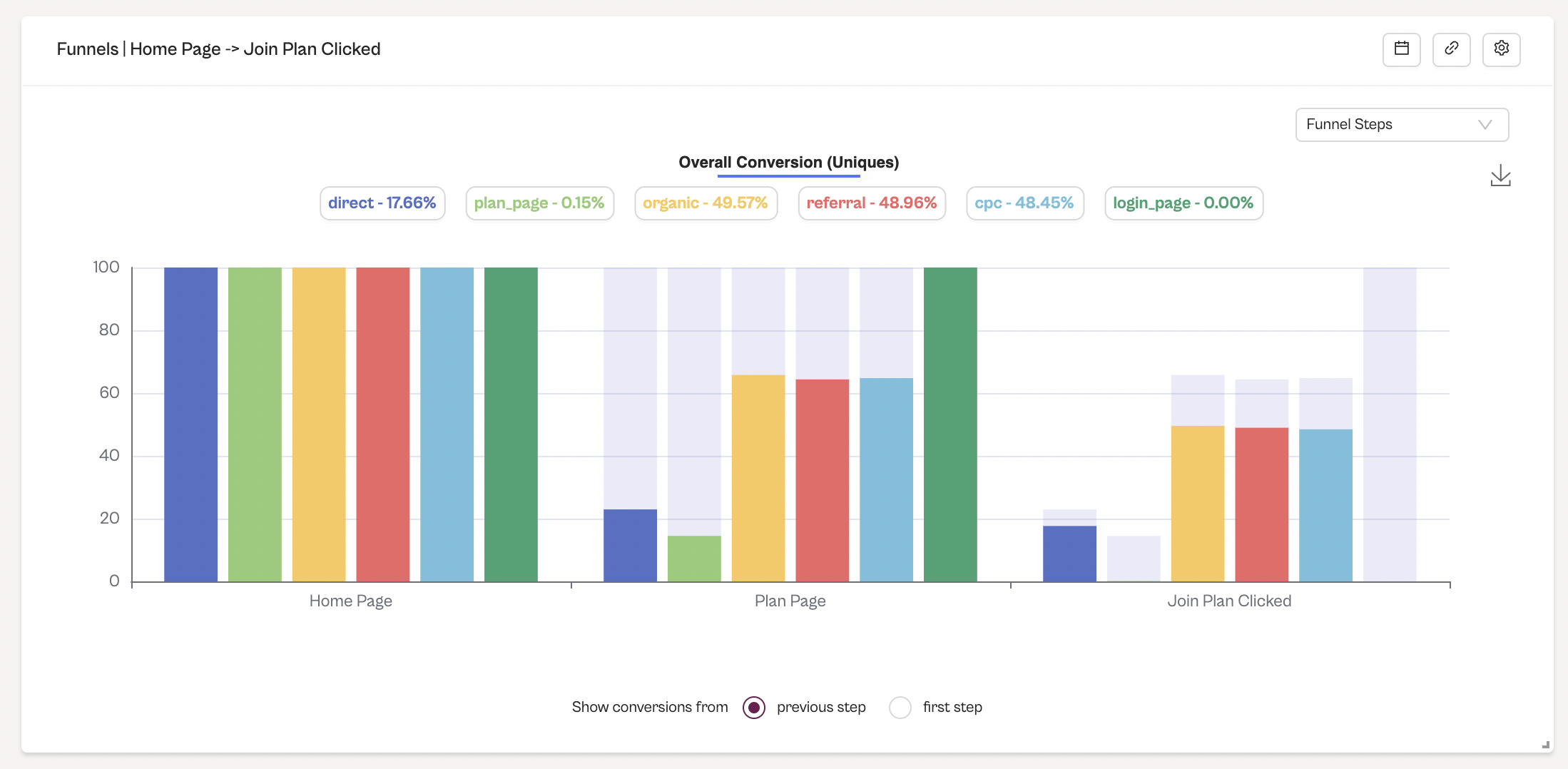Open the Funnel Steps dropdown
Viewport: 1568px width, 769px height.
point(1401,125)
